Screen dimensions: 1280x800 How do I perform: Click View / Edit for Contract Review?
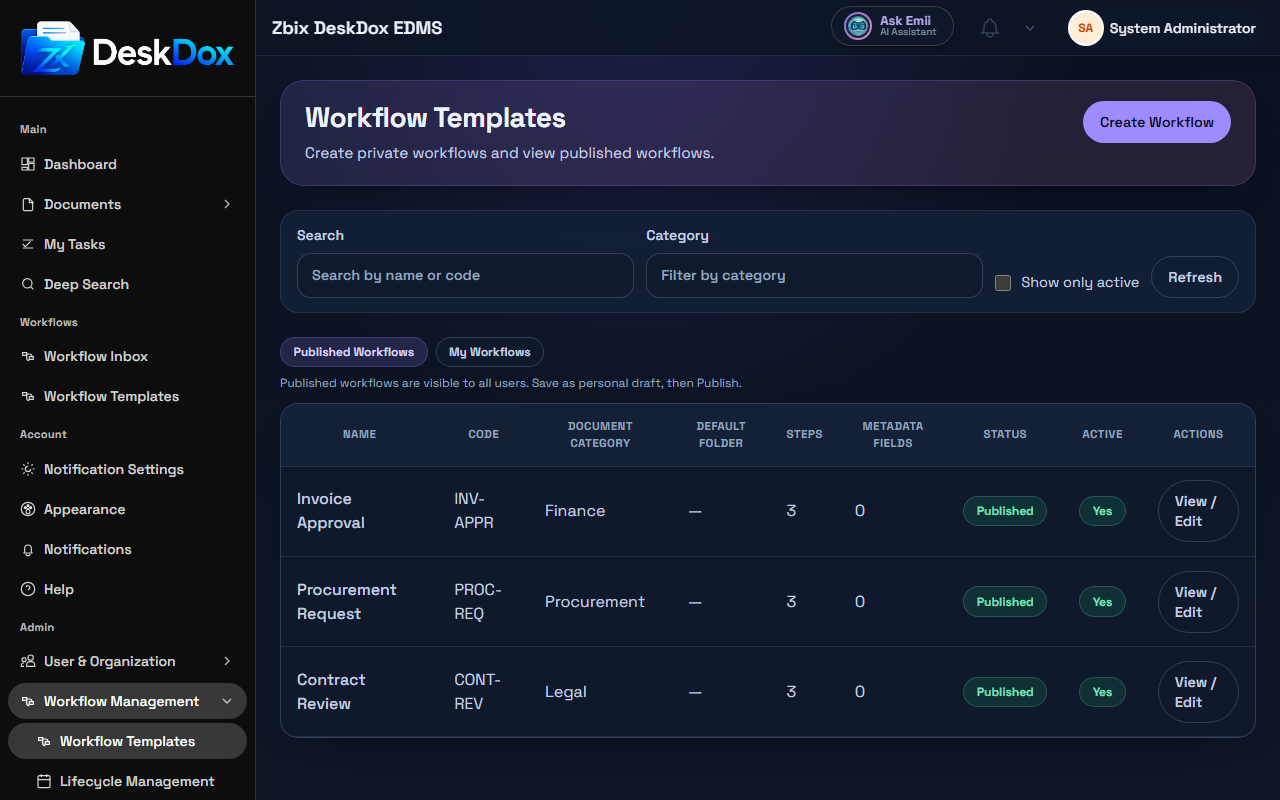coord(1198,692)
